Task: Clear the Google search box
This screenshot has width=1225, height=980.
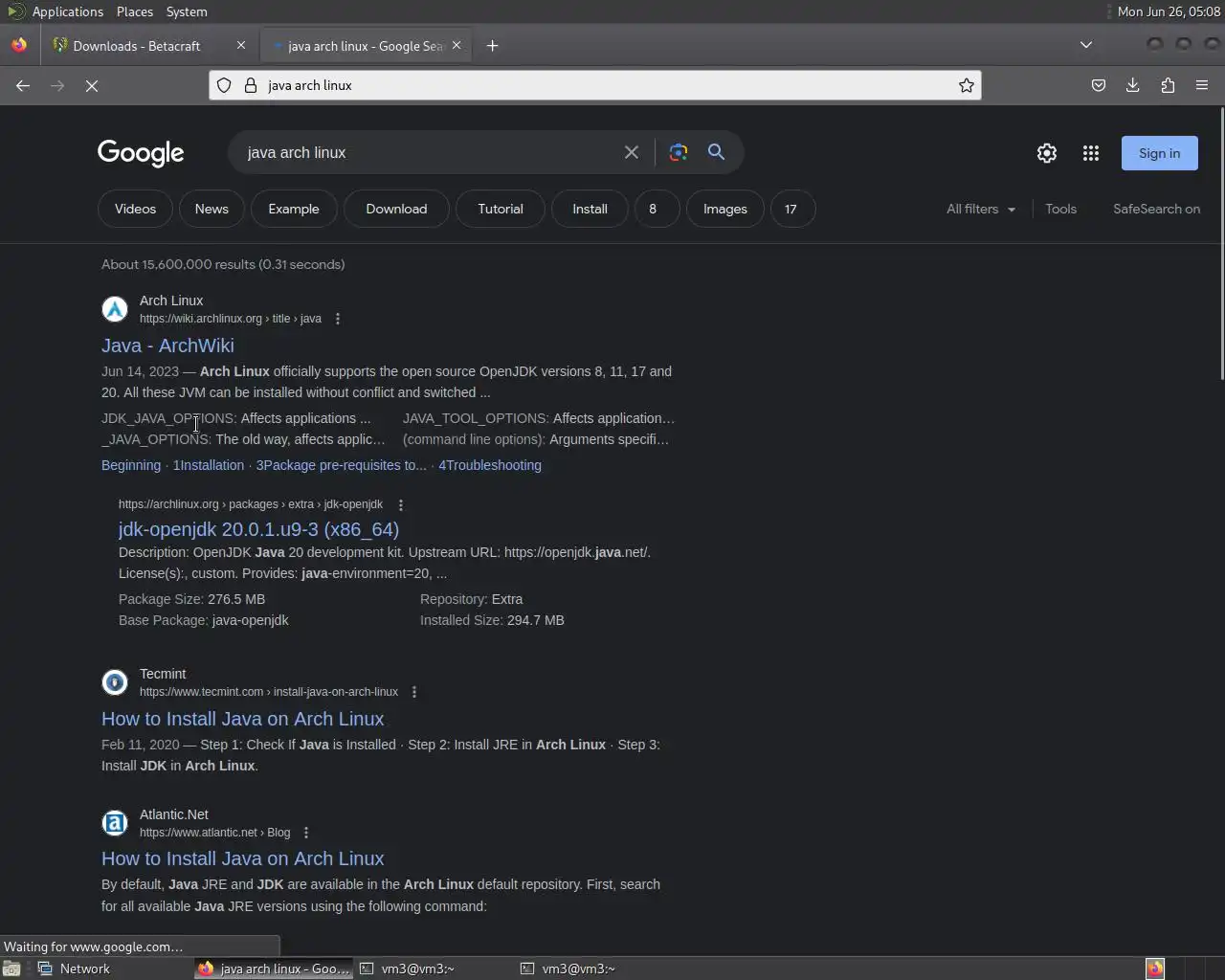Action: [632, 152]
